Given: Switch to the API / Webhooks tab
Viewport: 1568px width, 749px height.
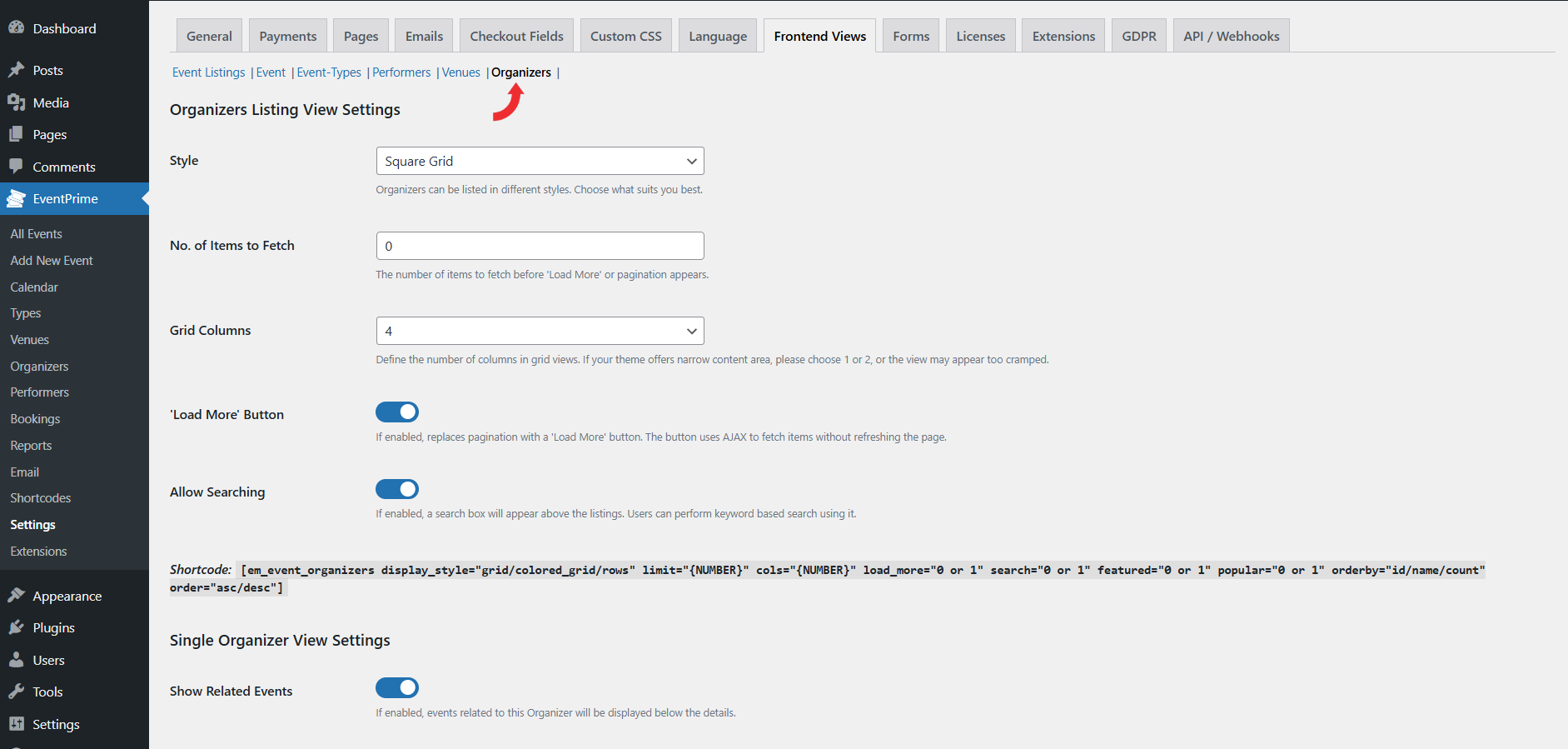Looking at the screenshot, I should pos(1231,36).
